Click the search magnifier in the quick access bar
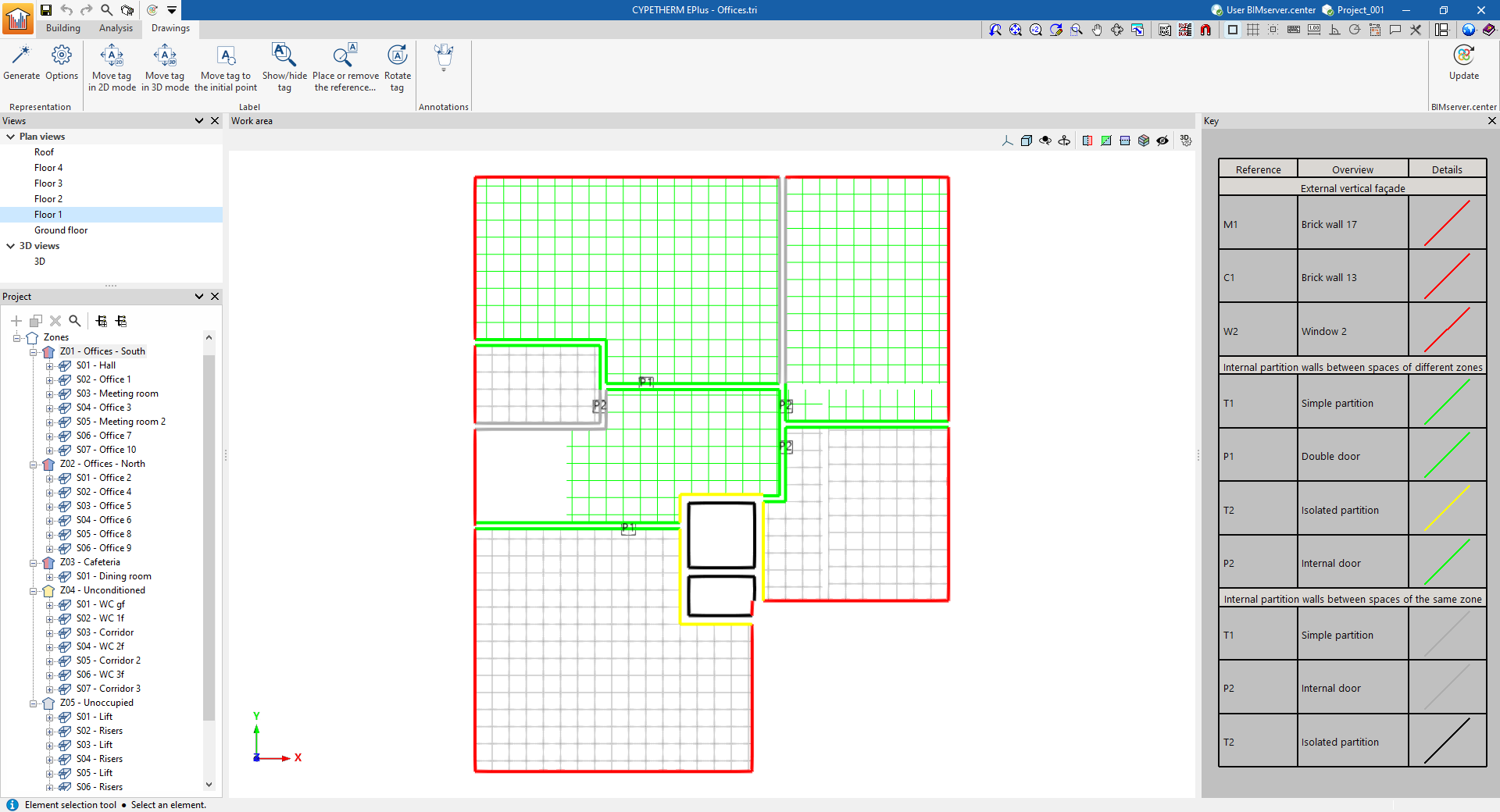This screenshot has height=812, width=1500. click(107, 10)
